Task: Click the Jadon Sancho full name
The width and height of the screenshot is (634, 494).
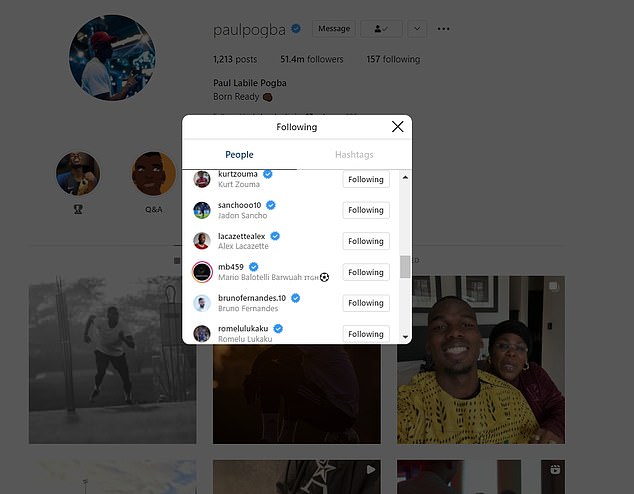Action: (243, 215)
